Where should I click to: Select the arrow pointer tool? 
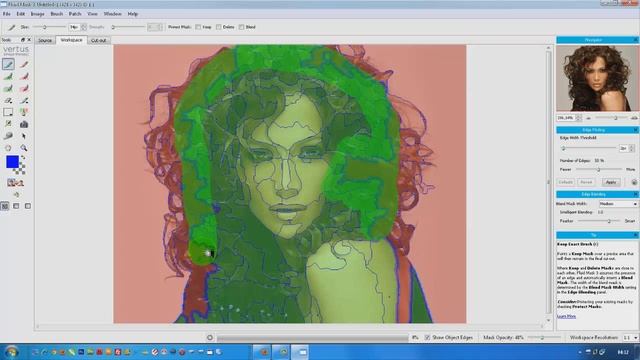click(x=24, y=136)
